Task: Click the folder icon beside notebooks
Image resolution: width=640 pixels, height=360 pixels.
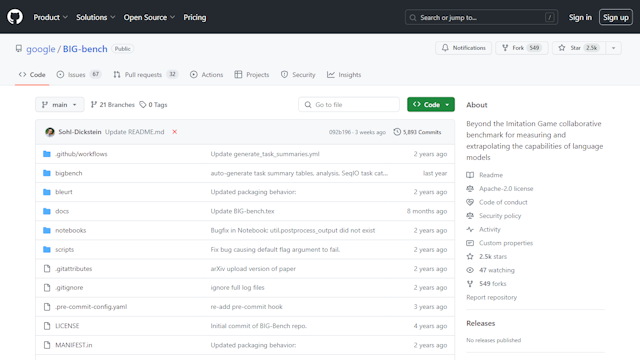Action: tap(47, 230)
